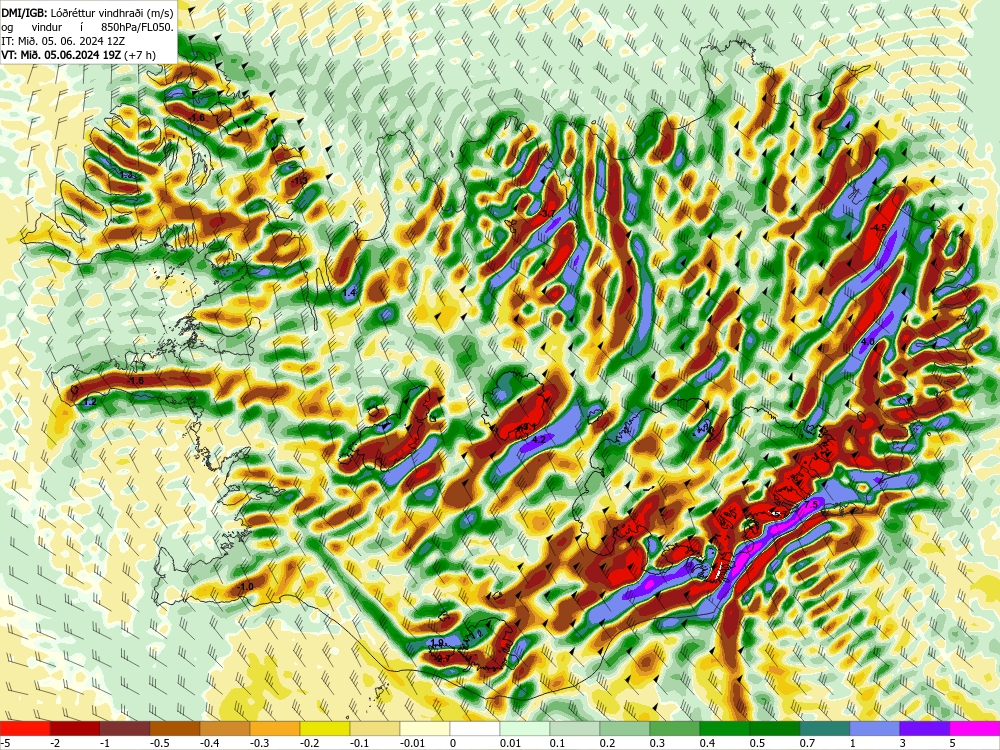Viewport: 1000px width, 750px height.
Task: Select the periwinkle blue legend swatch at 1
Action: 875,728
